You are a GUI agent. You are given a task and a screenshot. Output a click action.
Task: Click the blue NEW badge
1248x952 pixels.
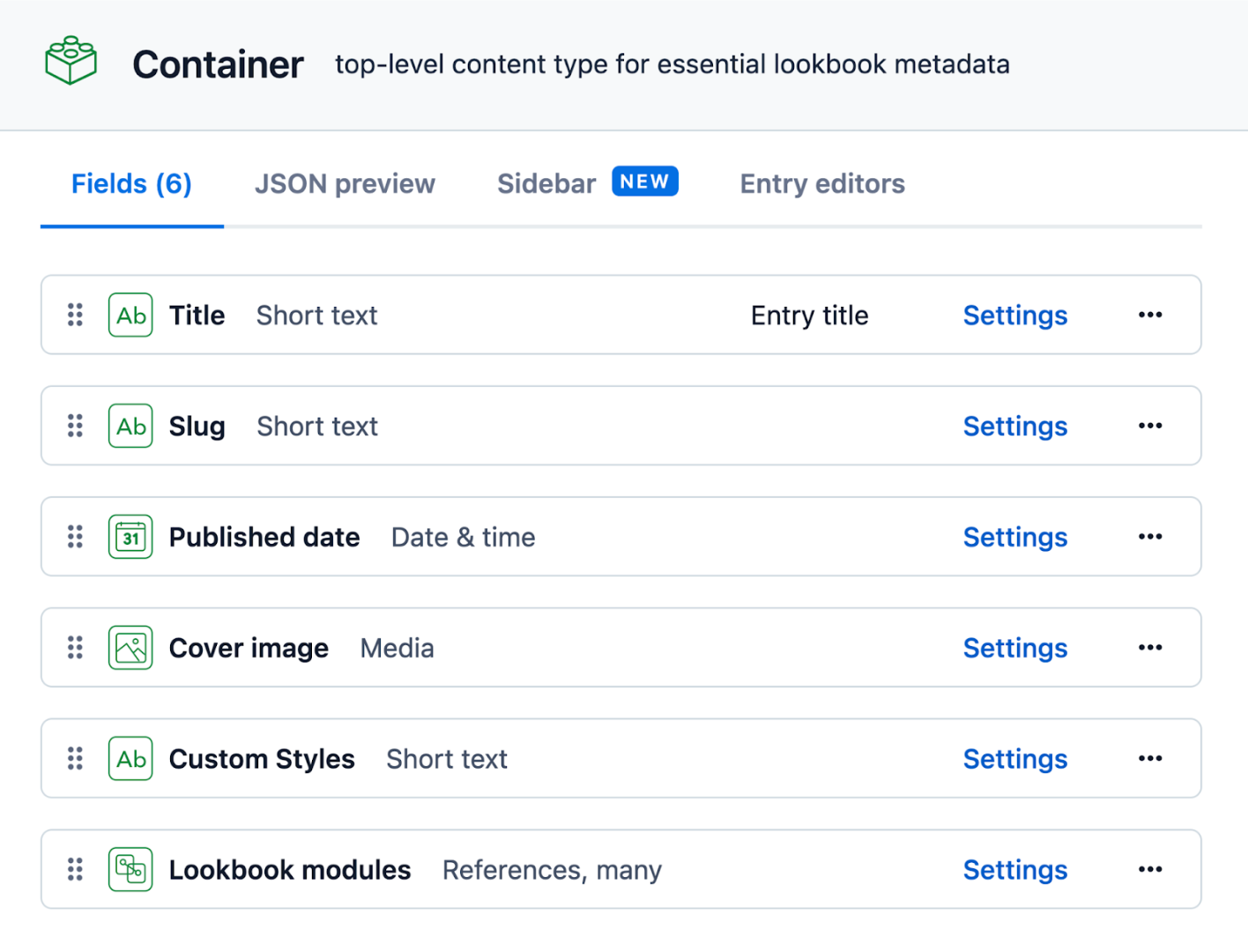[x=644, y=182]
